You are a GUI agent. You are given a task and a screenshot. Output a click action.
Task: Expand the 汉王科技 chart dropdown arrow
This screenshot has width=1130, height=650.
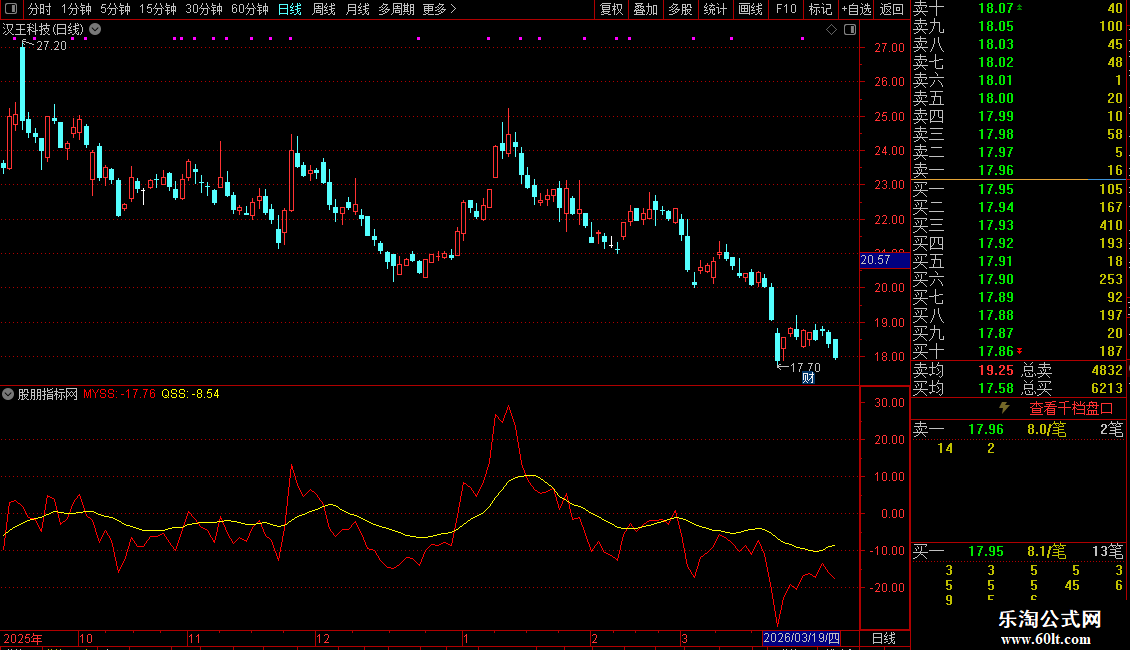[95, 30]
